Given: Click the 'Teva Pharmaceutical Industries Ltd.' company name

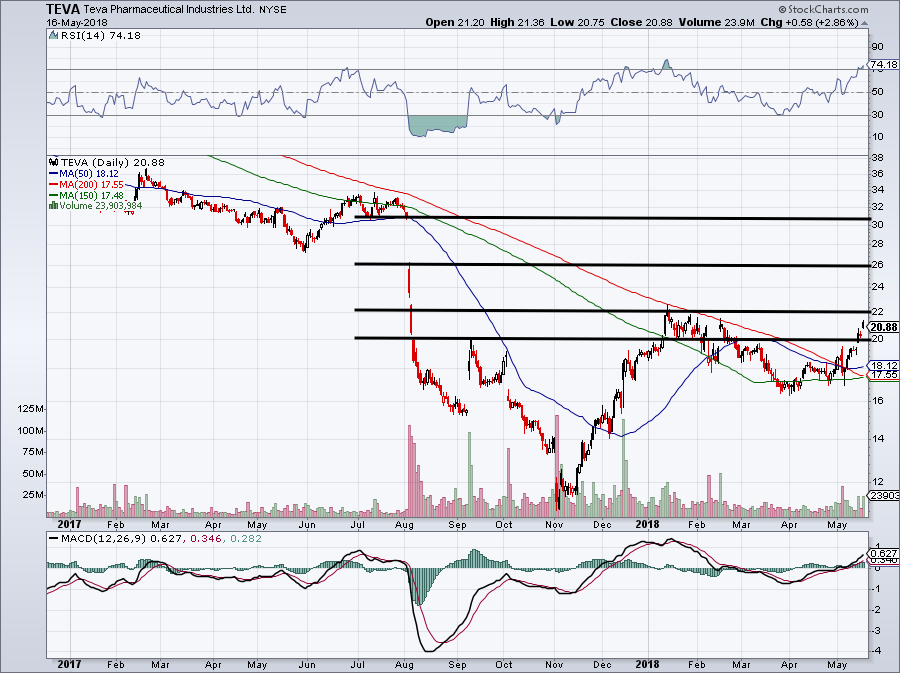Looking at the screenshot, I should (x=168, y=10).
